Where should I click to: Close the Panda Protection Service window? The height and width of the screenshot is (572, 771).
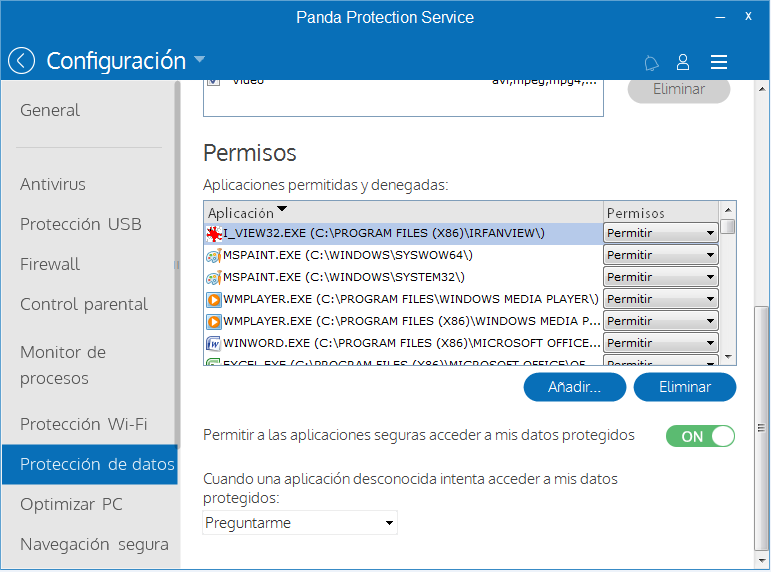click(748, 17)
